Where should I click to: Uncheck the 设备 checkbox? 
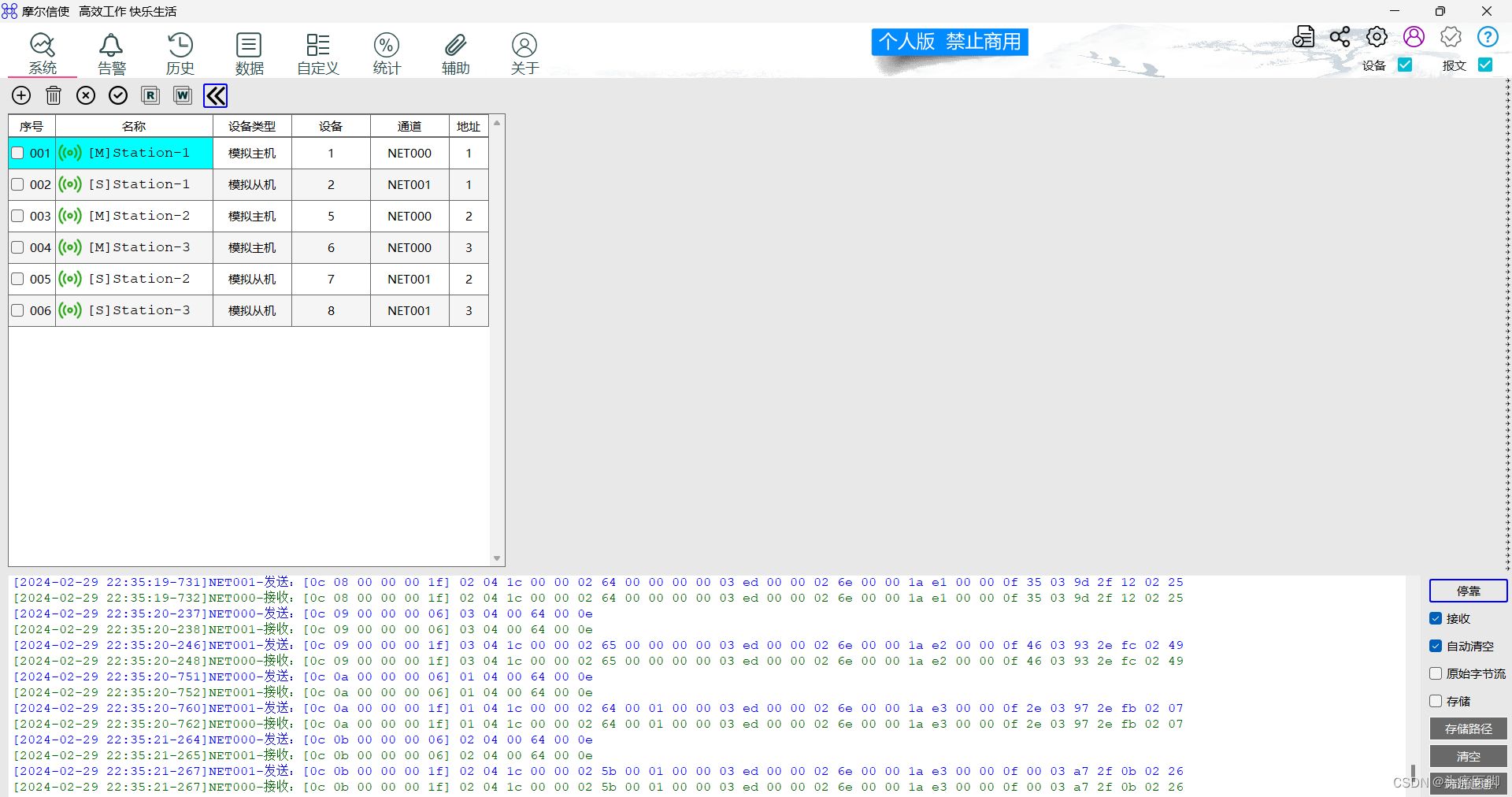[x=1405, y=65]
